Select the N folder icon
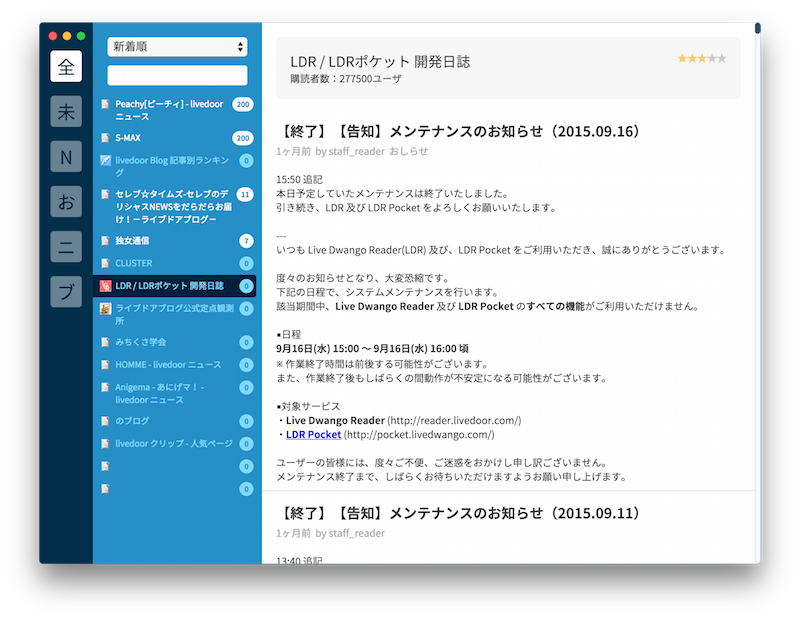This screenshot has height=620, width=800. click(66, 156)
